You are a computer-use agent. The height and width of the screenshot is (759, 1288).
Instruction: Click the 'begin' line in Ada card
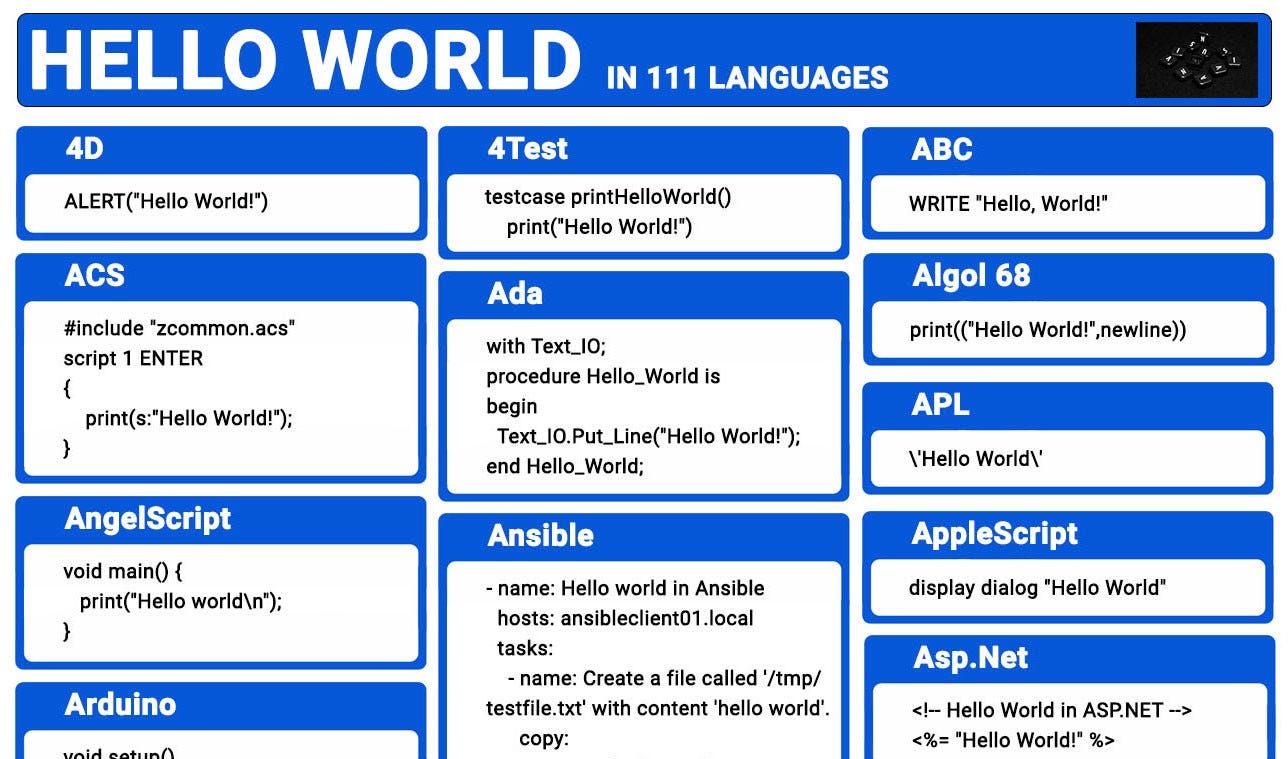[x=512, y=407]
